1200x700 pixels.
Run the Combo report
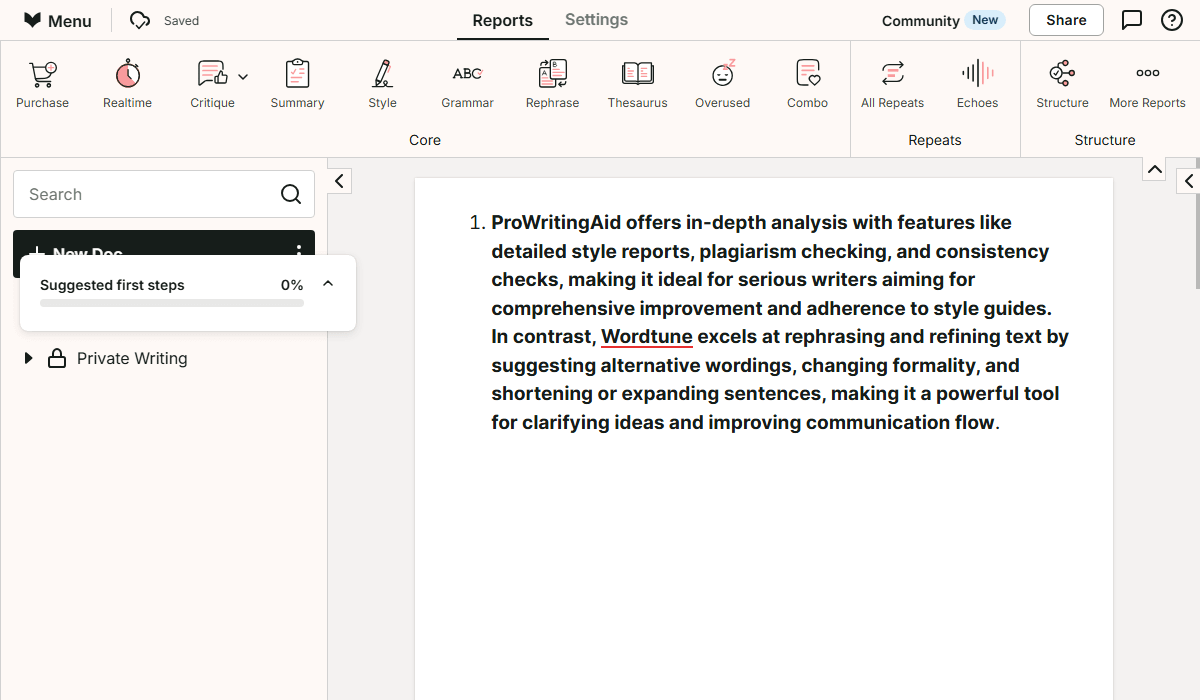pyautogui.click(x=807, y=84)
